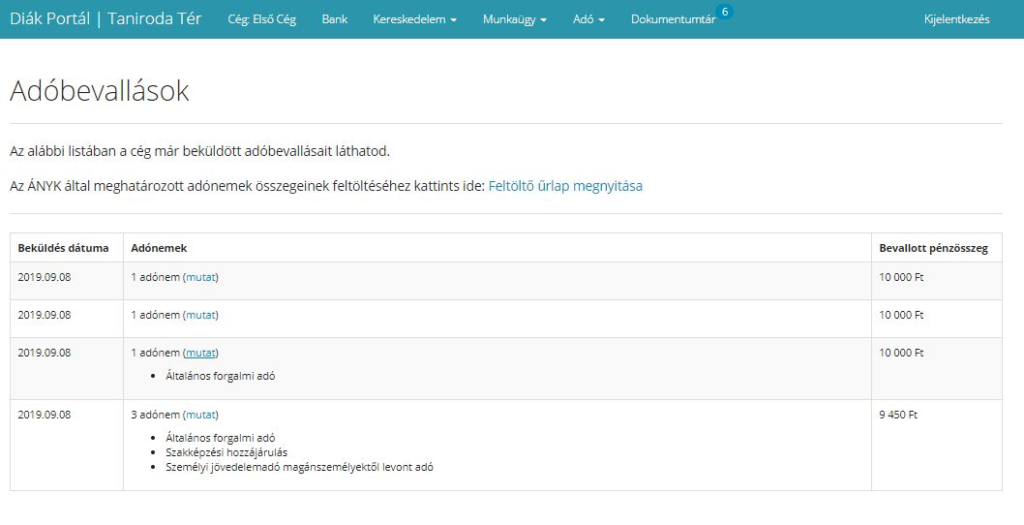The width and height of the screenshot is (1024, 525).
Task: Click the blue notification badge showing 6
Action: tap(725, 11)
